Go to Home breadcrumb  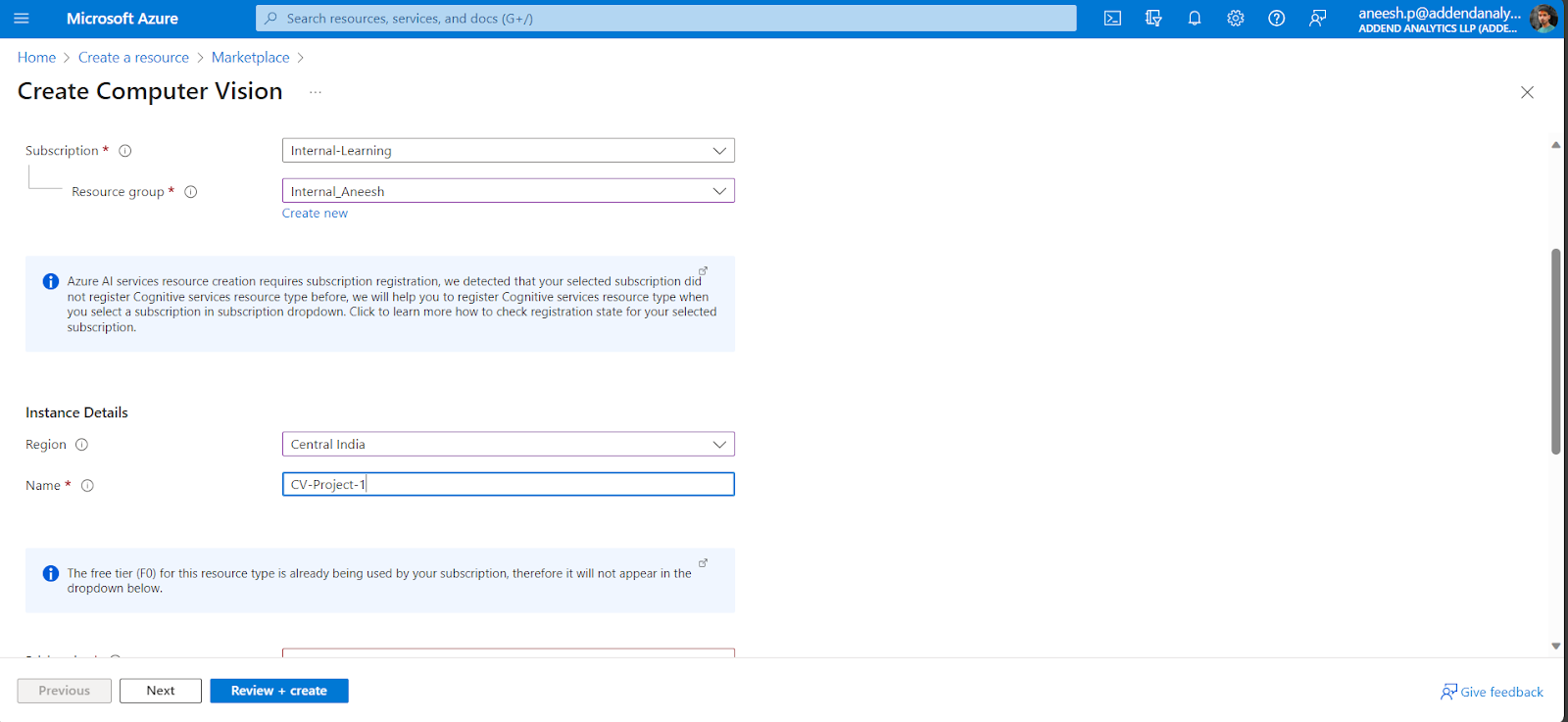click(36, 58)
